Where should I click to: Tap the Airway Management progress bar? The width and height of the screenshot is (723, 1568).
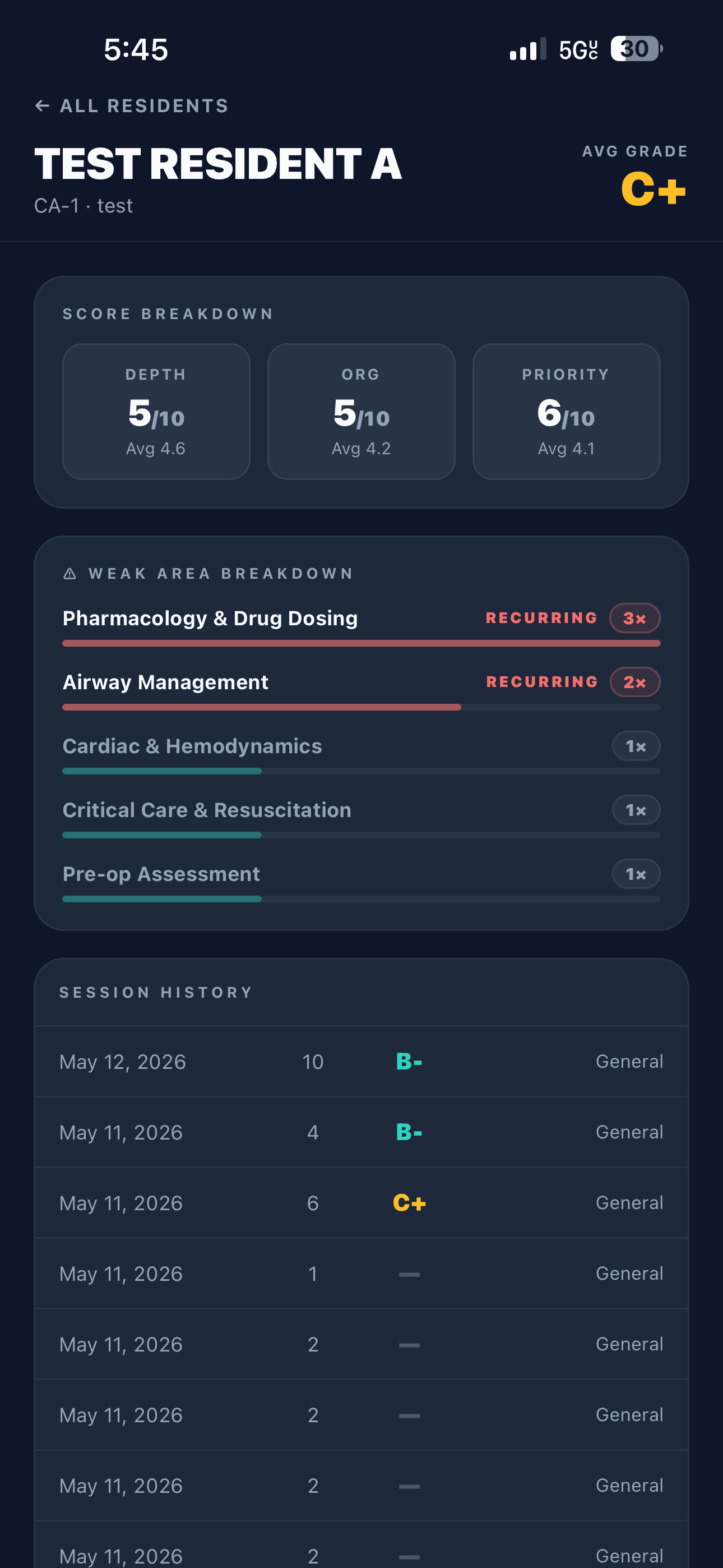click(x=361, y=707)
